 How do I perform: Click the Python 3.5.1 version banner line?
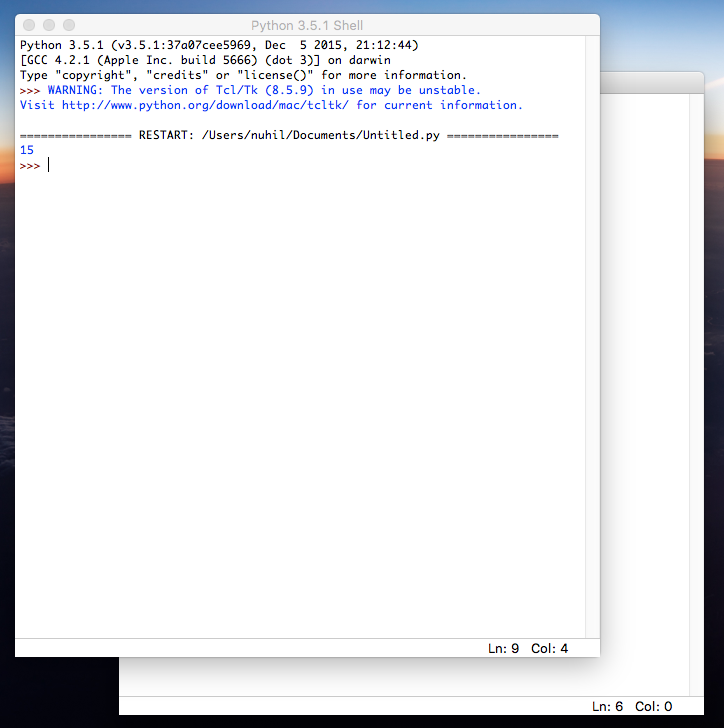click(219, 45)
